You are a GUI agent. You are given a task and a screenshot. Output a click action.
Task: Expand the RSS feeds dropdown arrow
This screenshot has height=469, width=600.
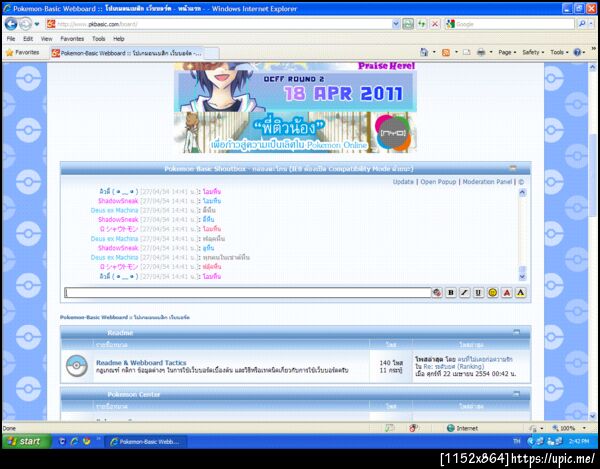pyautogui.click(x=456, y=52)
